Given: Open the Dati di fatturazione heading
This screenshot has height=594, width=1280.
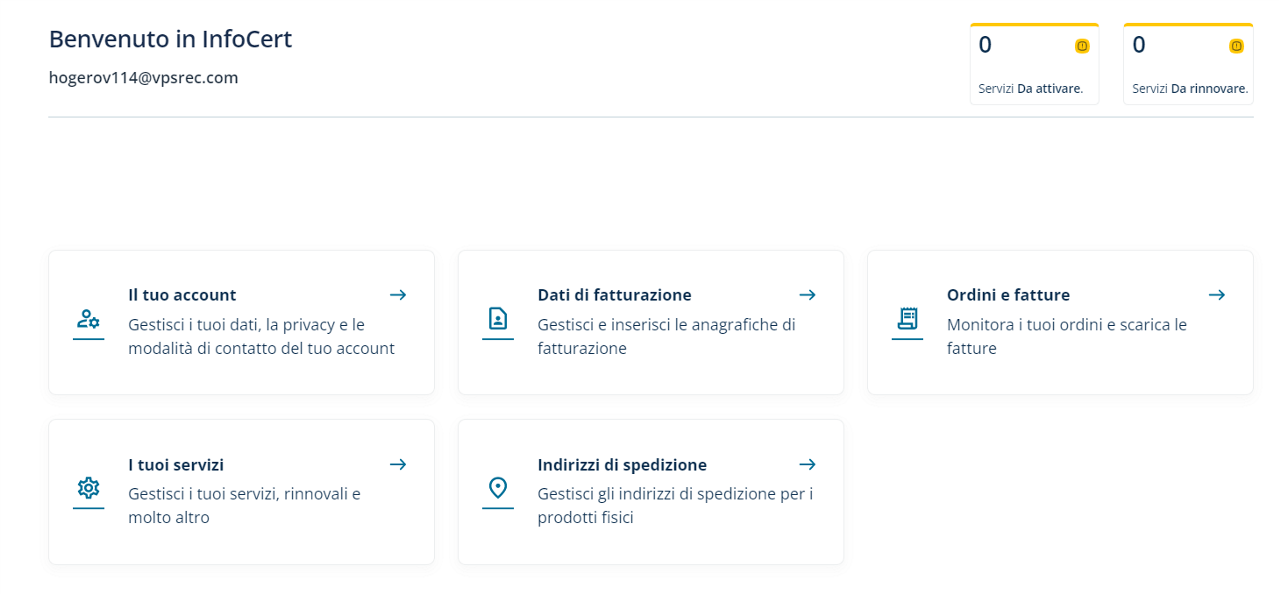Looking at the screenshot, I should click(614, 295).
